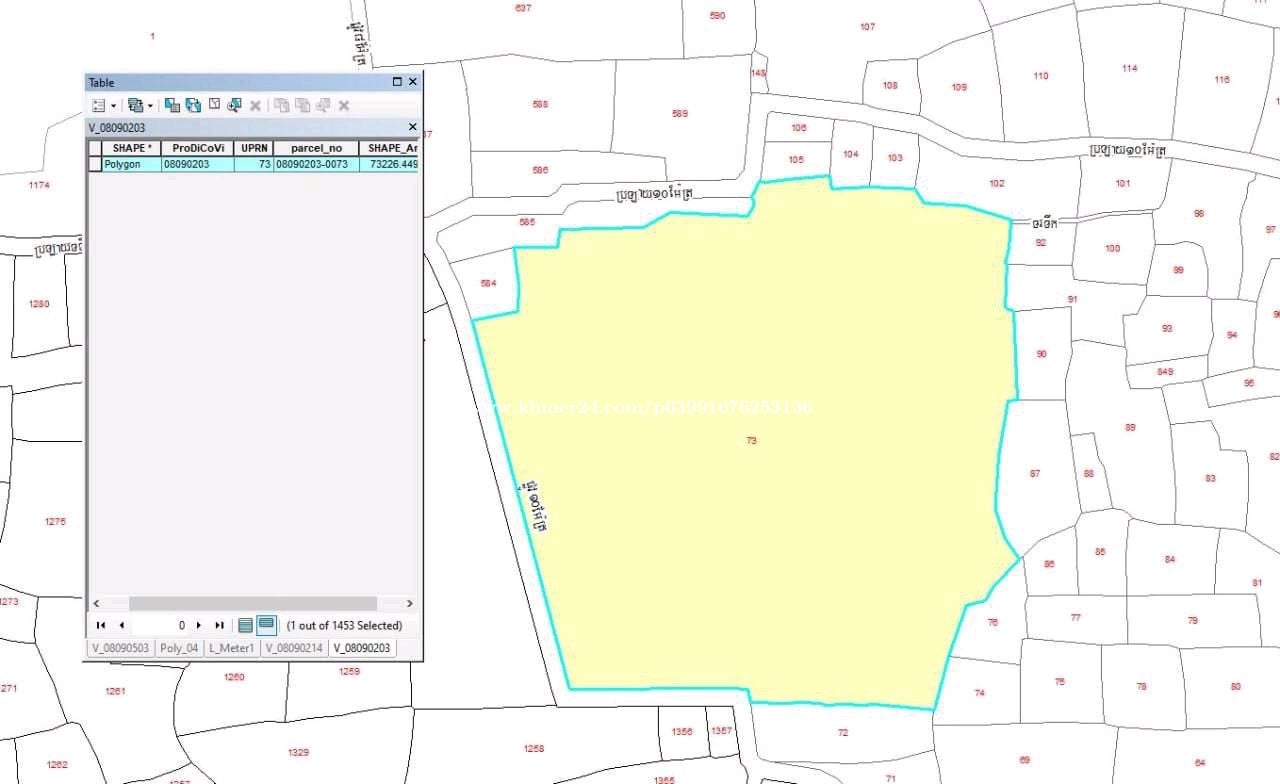Switch to the Poly_04 table tab

[179, 648]
